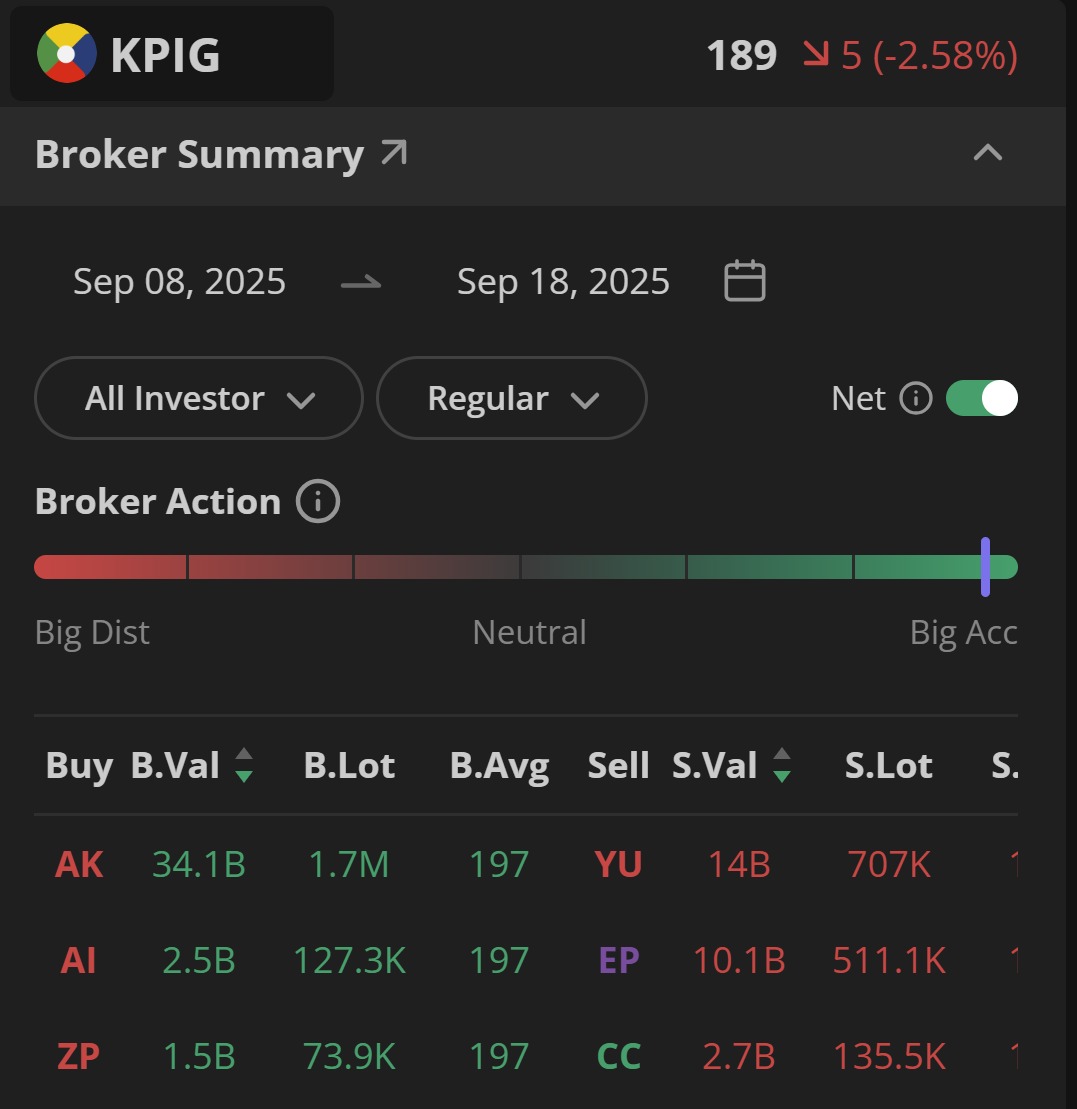Open the All Investor dropdown
This screenshot has height=1109, width=1077.
199,398
